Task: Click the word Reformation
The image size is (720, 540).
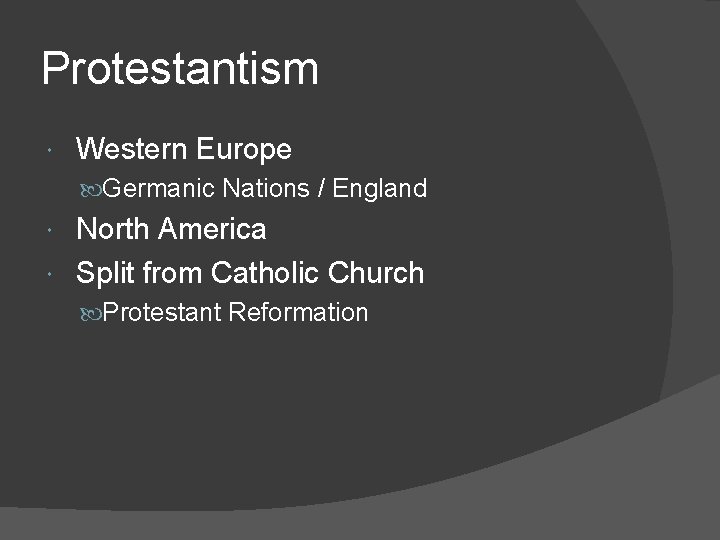Action: point(298,313)
